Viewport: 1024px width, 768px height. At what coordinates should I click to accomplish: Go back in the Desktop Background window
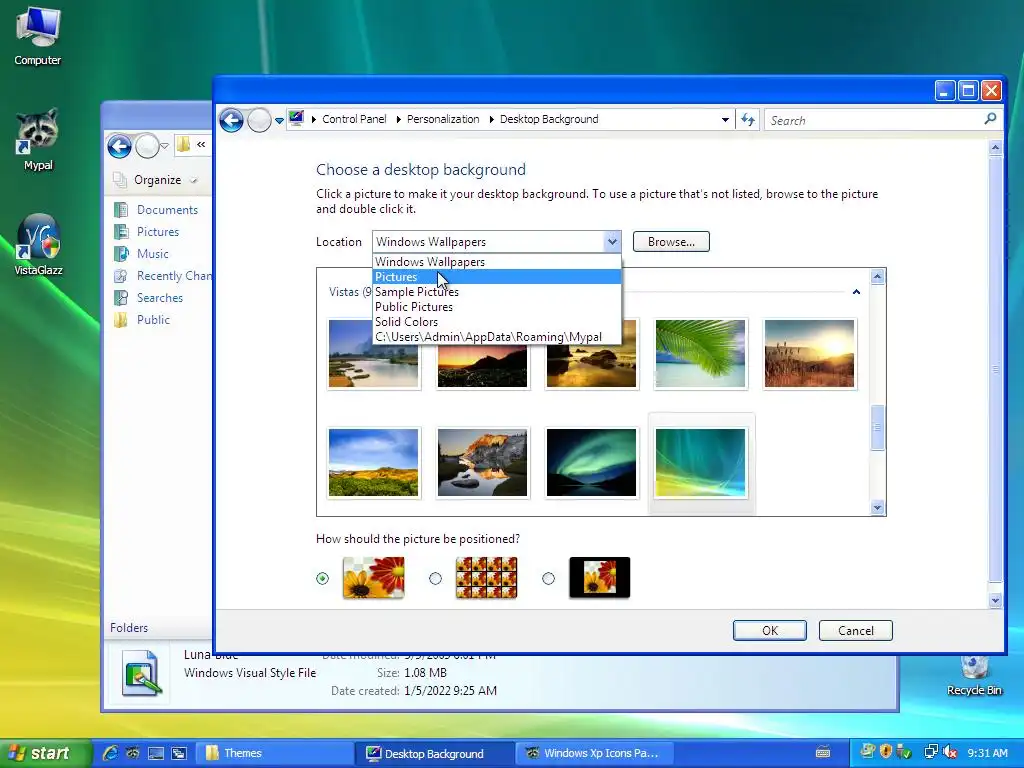[231, 120]
